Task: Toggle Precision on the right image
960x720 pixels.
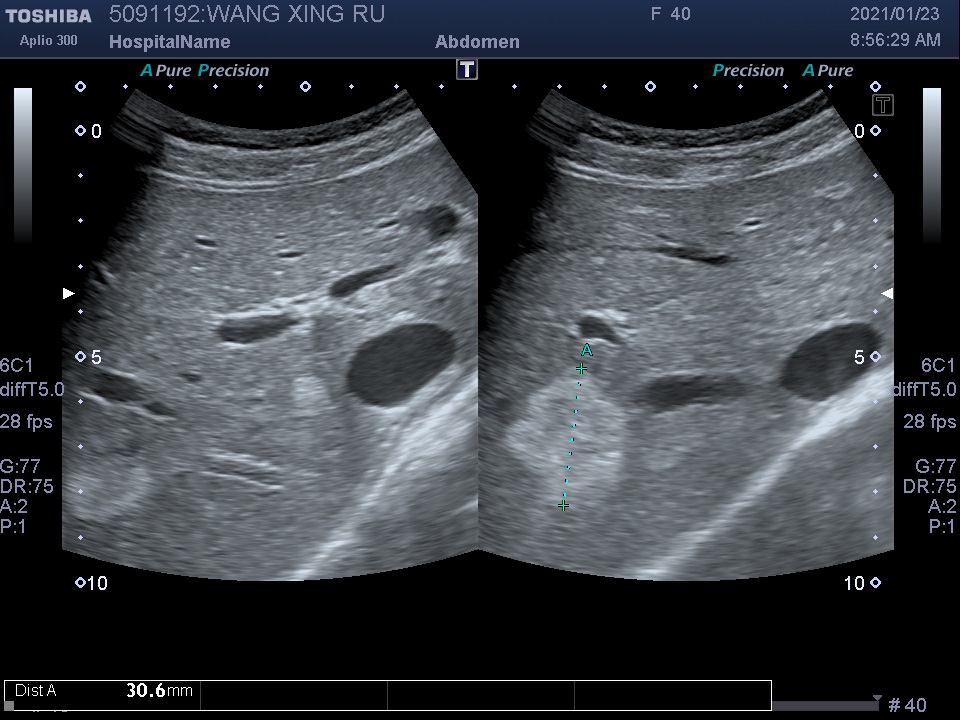Action: pos(748,71)
